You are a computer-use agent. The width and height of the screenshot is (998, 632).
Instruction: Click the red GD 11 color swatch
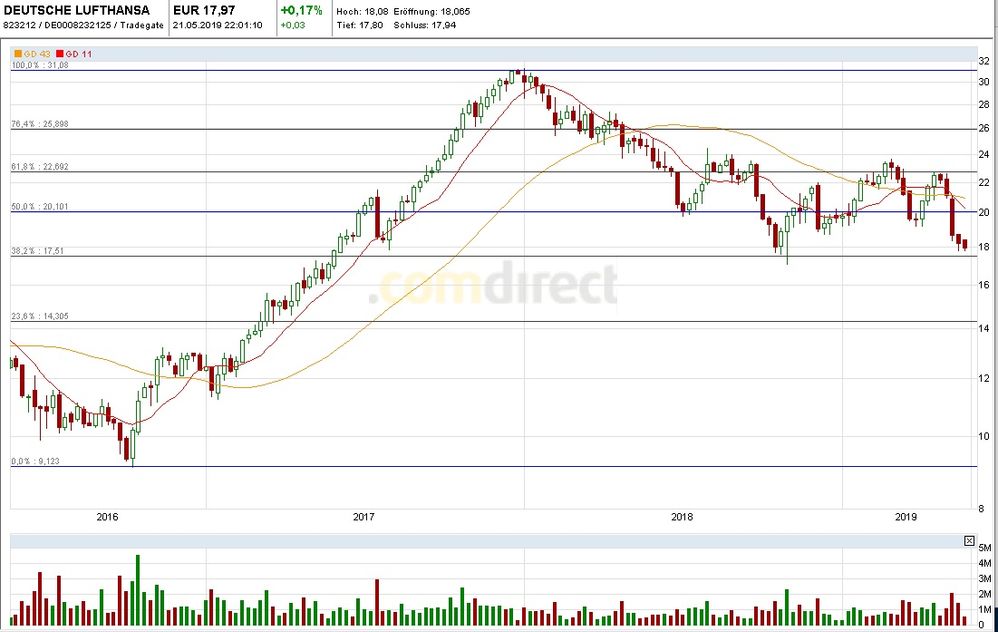(x=60, y=54)
